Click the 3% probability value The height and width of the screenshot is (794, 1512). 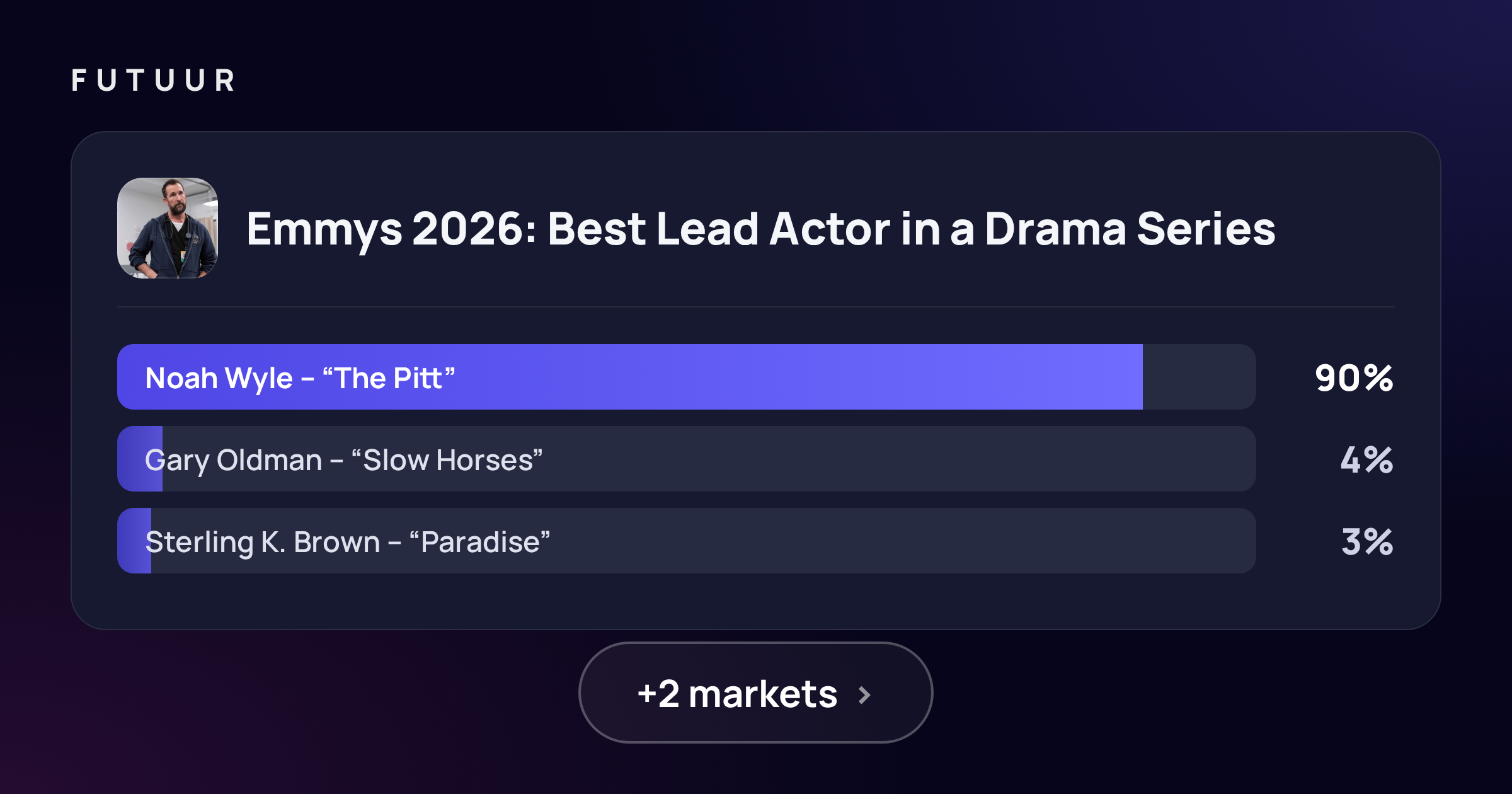1367,542
